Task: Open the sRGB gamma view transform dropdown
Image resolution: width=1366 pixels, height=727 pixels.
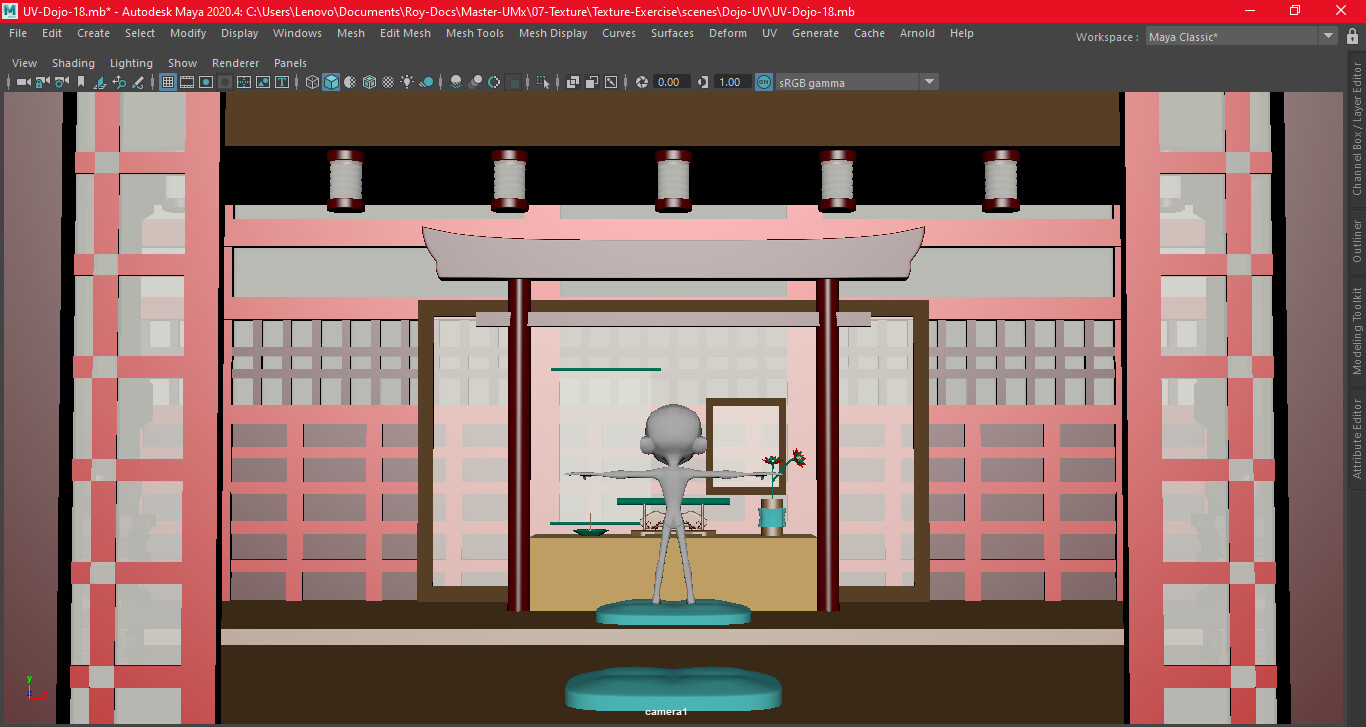Action: tap(930, 82)
